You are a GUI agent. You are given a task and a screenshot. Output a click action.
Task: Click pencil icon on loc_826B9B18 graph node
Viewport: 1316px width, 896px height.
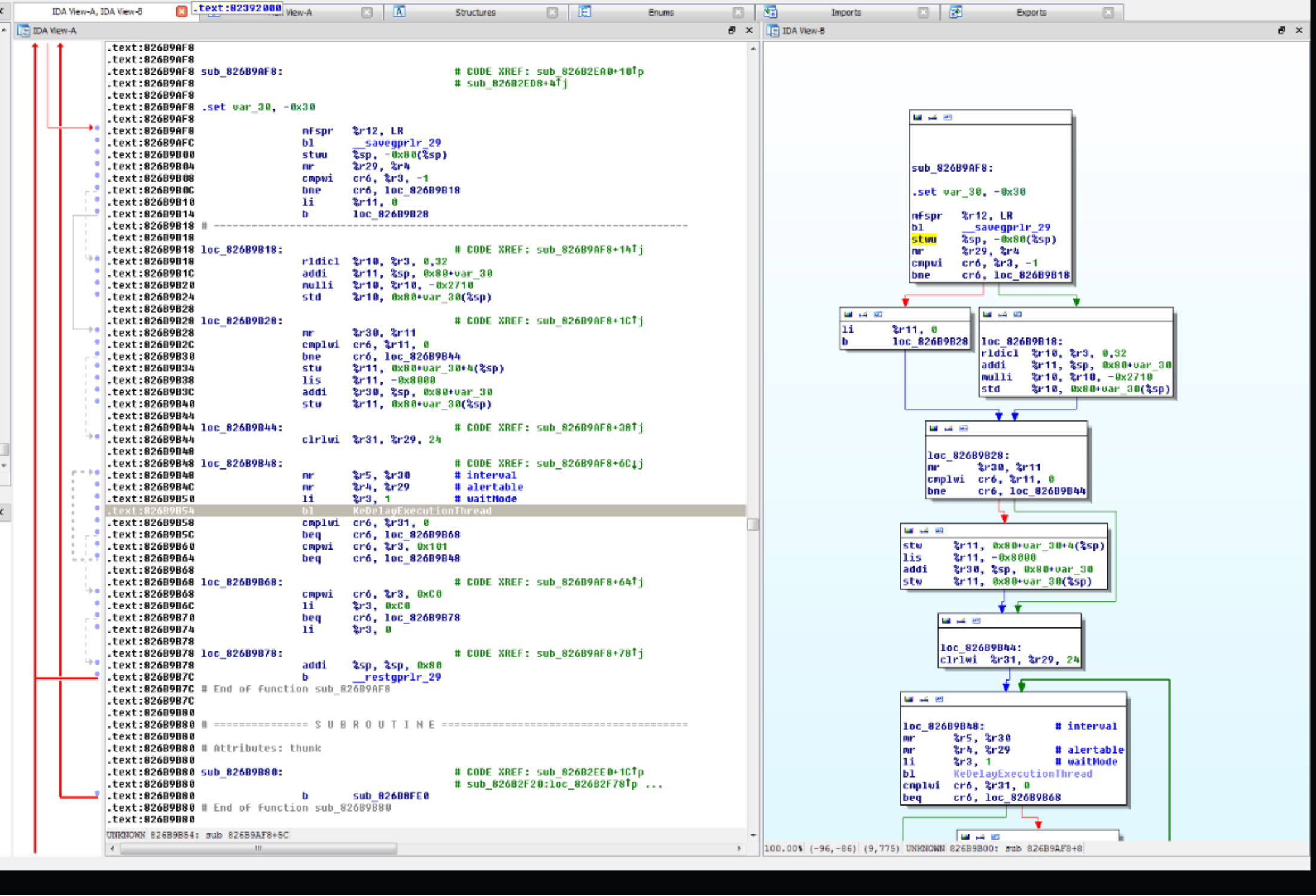coord(1002,314)
